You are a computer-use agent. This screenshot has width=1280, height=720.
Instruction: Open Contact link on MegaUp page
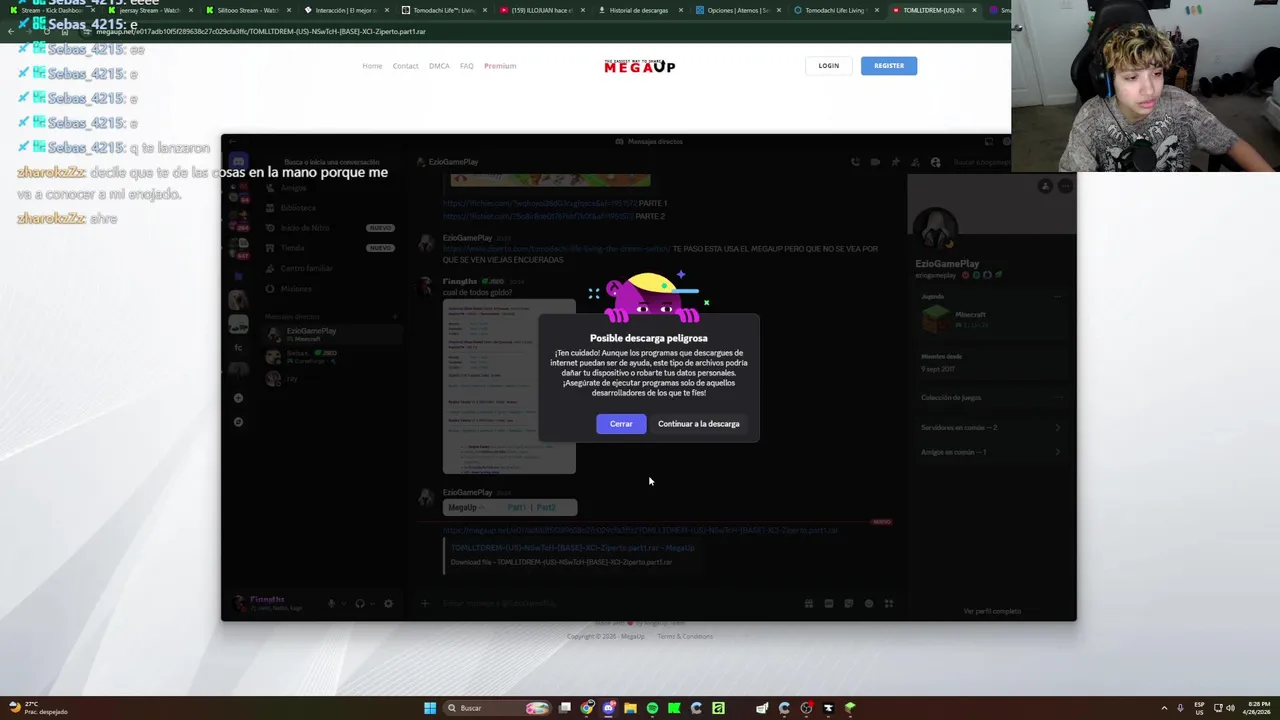tap(405, 66)
